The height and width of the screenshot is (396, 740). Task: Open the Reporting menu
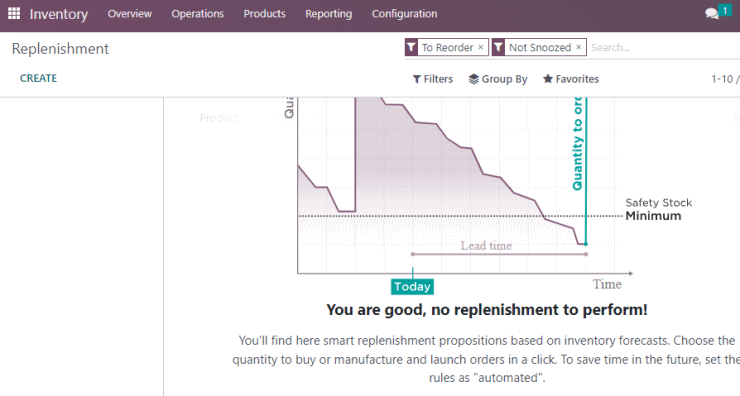coord(328,14)
